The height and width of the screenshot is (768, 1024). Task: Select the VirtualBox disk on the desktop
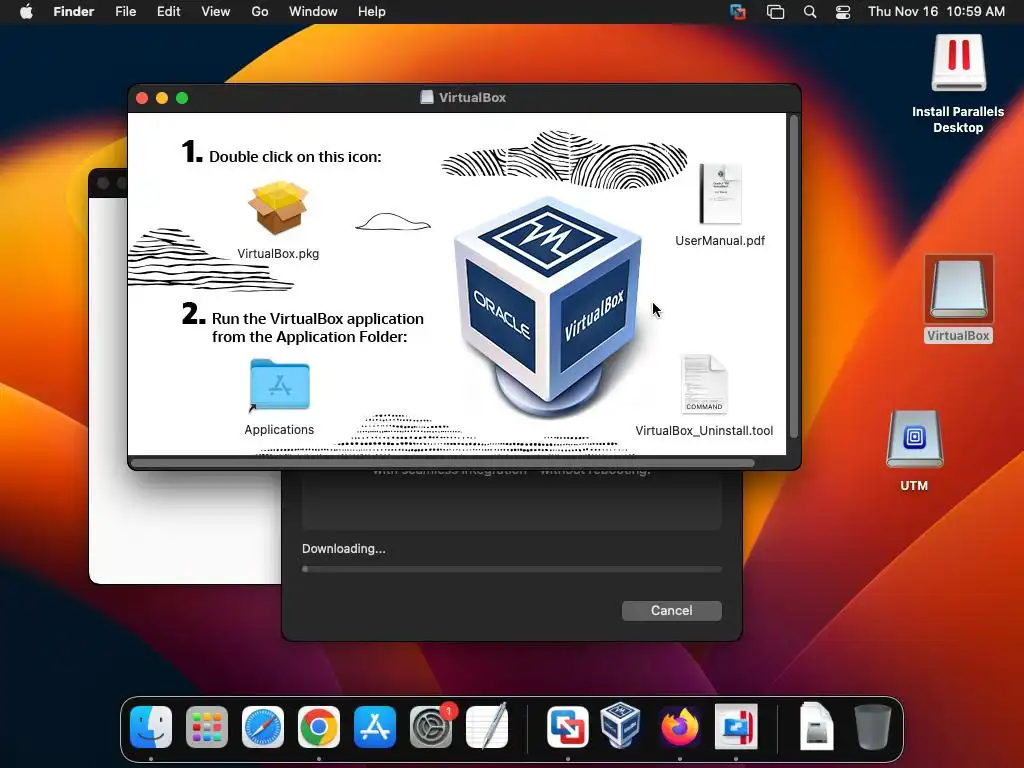[x=959, y=289]
